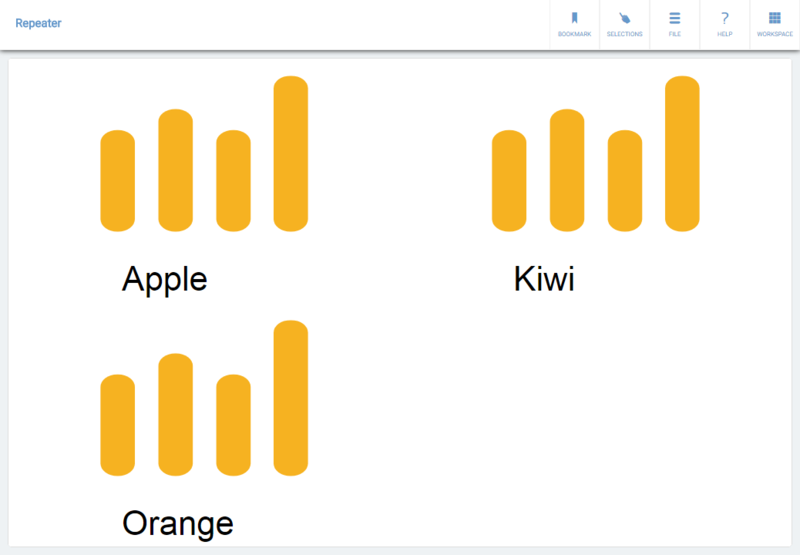Click the first bar in Orange chart
The height and width of the screenshot is (555, 800).
click(x=118, y=425)
